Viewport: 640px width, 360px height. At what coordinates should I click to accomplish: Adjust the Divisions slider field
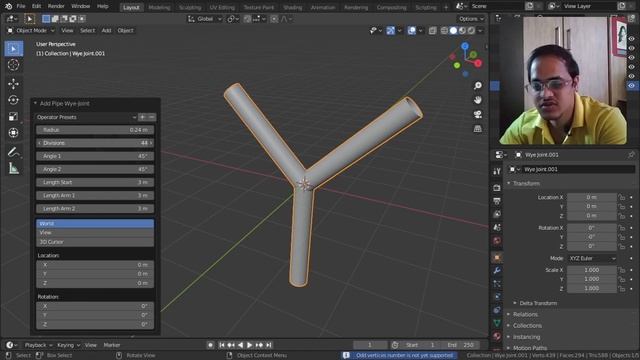coord(95,143)
